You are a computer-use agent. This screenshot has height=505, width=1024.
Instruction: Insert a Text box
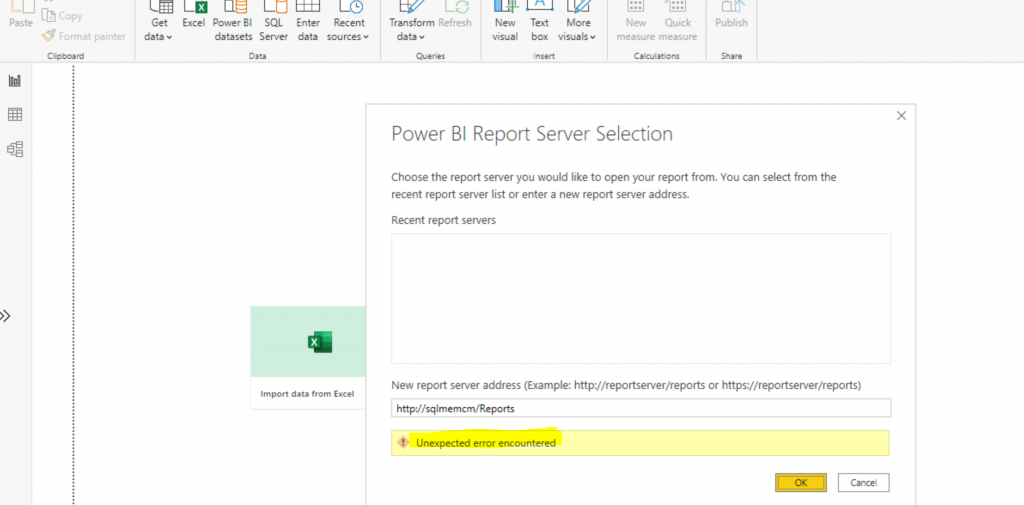[x=539, y=23]
